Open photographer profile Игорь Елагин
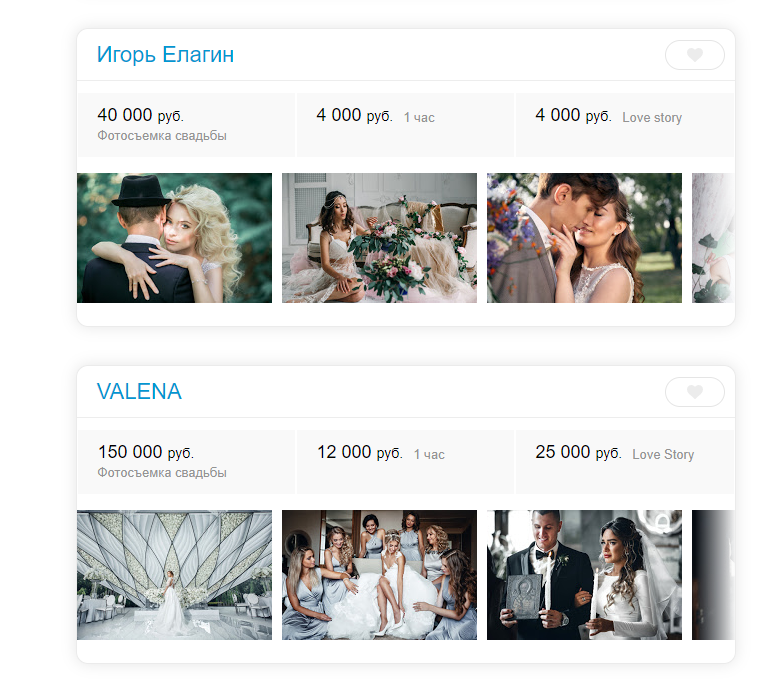Viewport: 765px width, 684px height. [165, 55]
